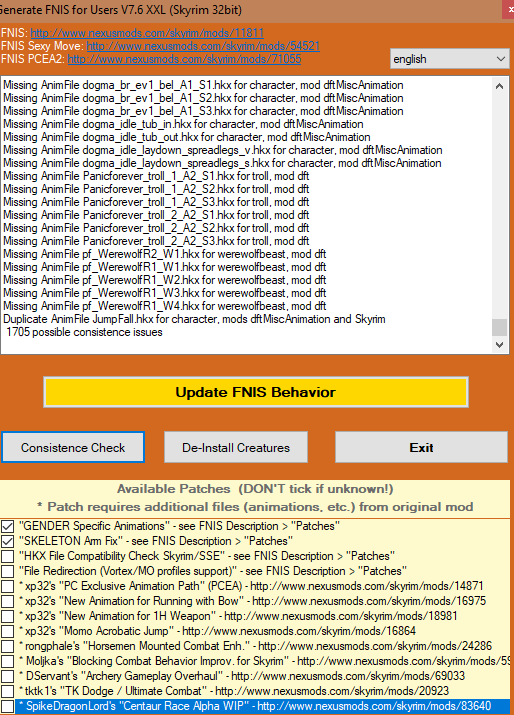Click the Missing dogma_idle_tub_in.hkx line
The width and height of the screenshot is (514, 715).
pos(183,124)
